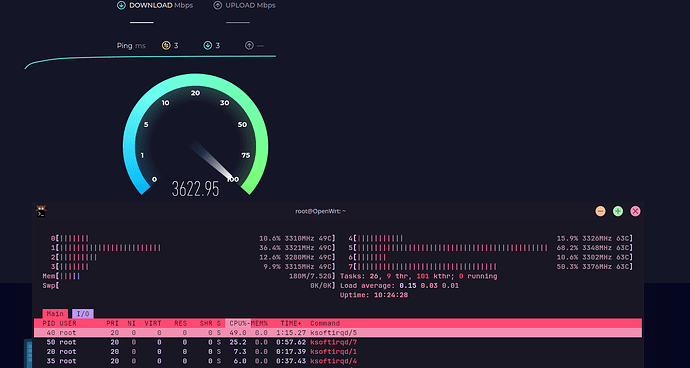
Task: Switch to the Main tab in htop
Action: click(x=55, y=314)
